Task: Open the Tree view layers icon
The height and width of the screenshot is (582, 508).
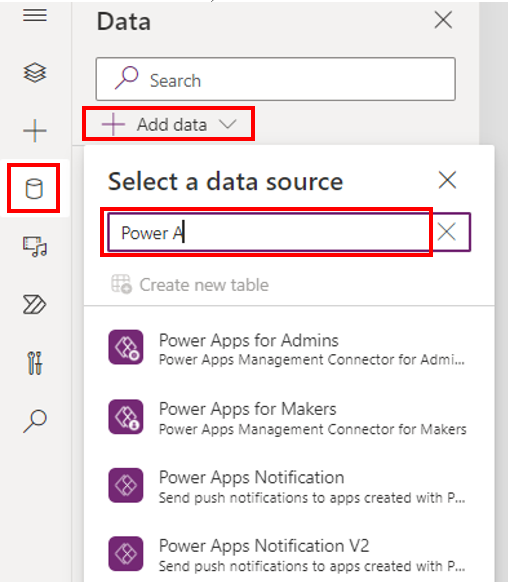Action: coord(35,72)
